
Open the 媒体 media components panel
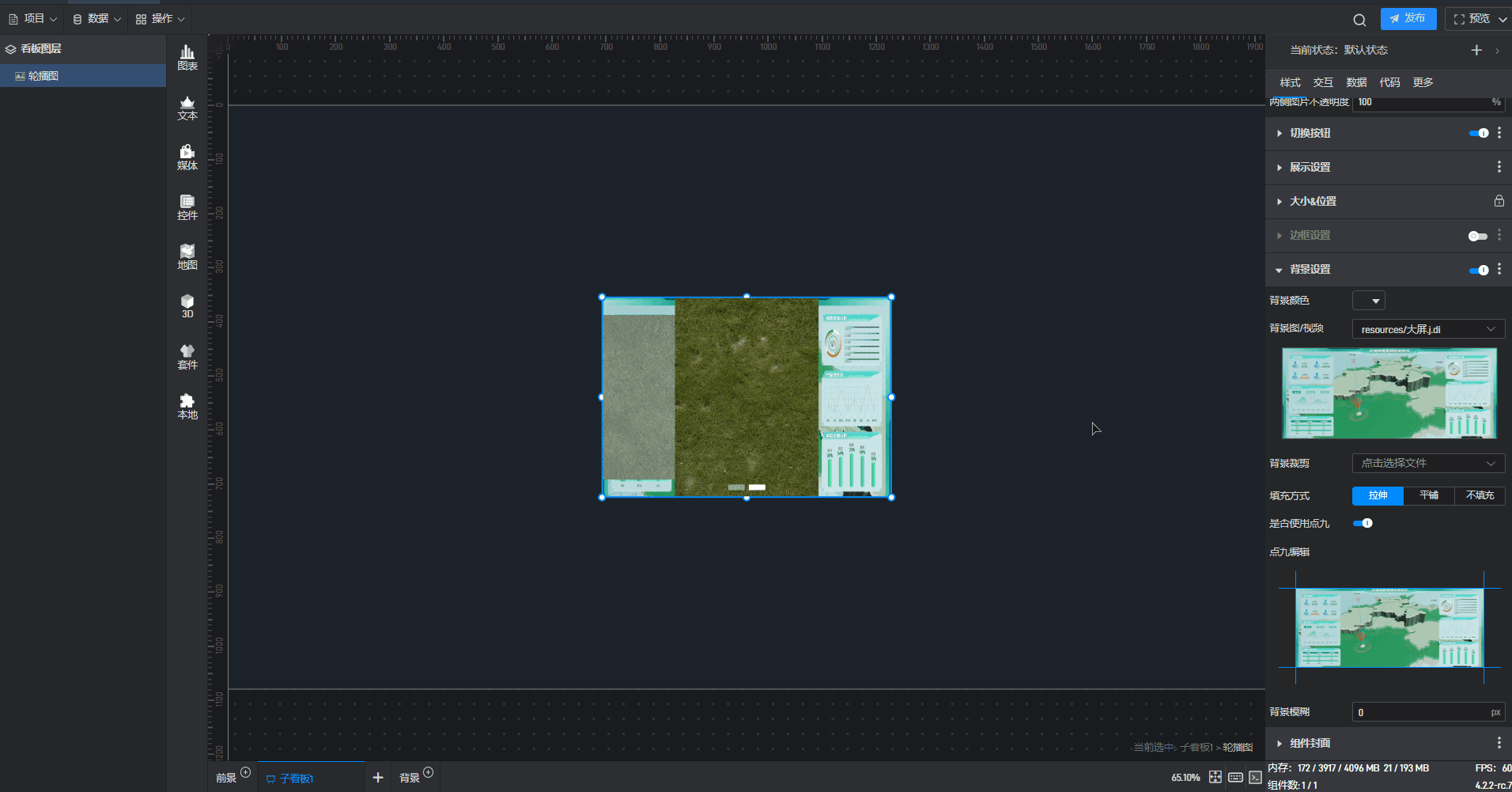[x=187, y=157]
